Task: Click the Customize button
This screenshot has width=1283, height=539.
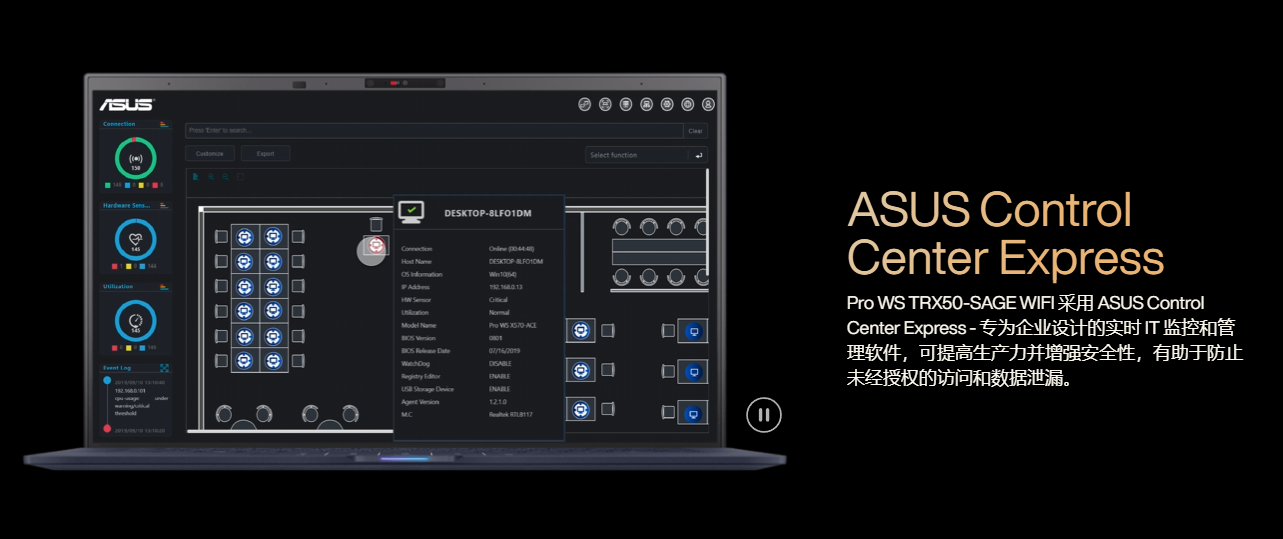Action: (x=210, y=154)
